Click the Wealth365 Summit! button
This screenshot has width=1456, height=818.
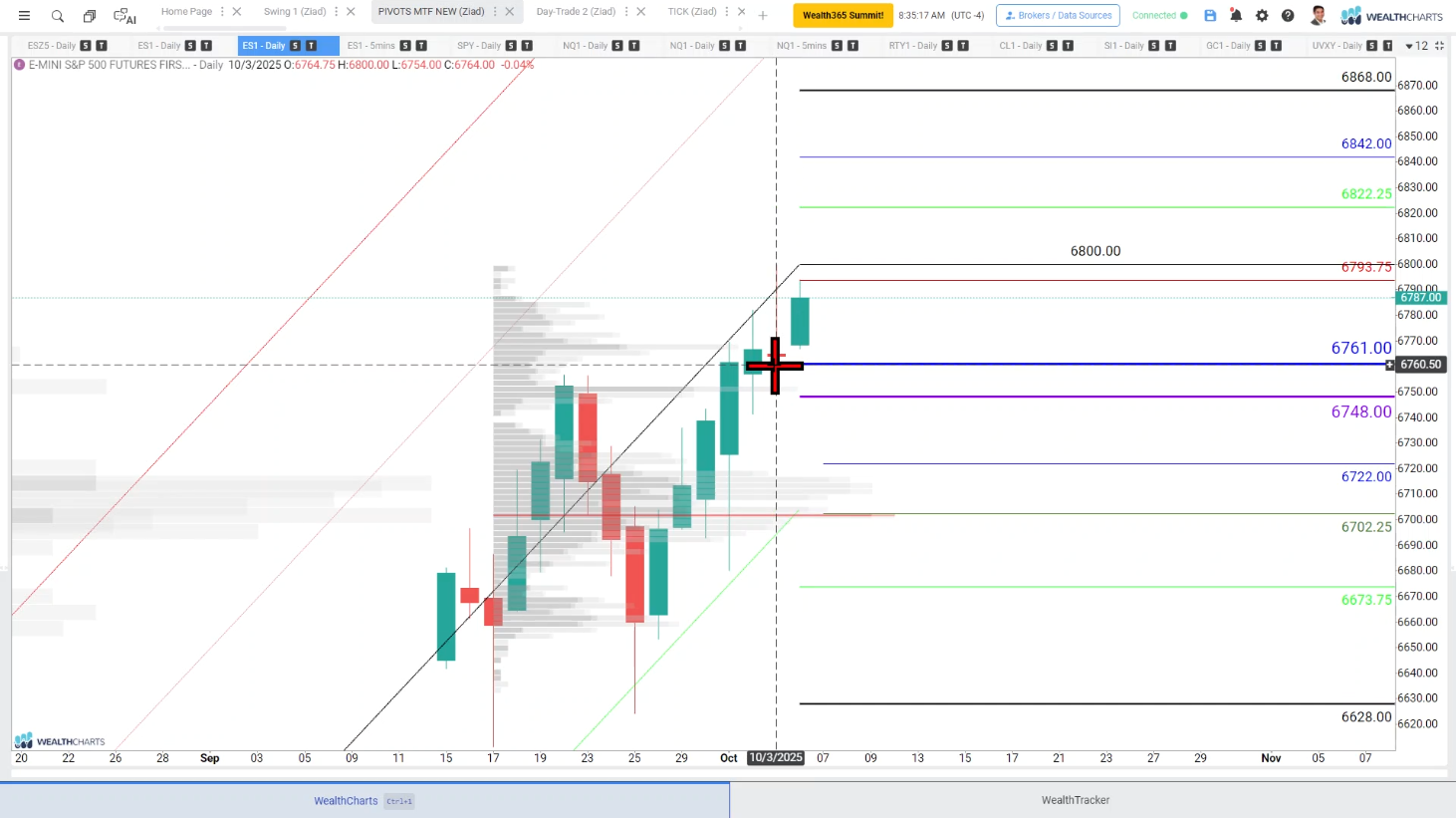click(843, 16)
